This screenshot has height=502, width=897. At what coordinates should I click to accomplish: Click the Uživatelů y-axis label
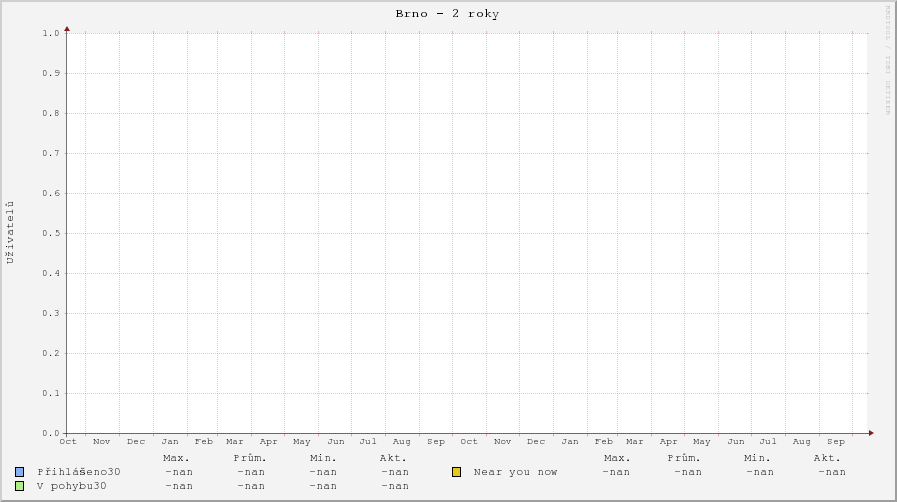tap(11, 232)
